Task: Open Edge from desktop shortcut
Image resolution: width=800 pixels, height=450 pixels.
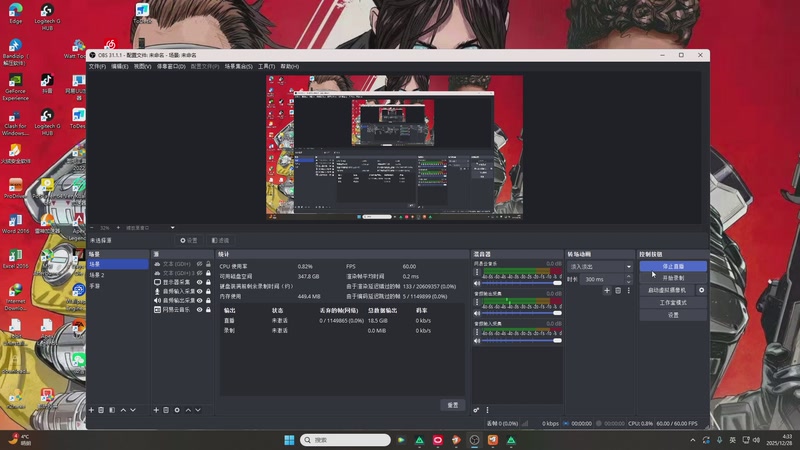Action: coord(15,13)
